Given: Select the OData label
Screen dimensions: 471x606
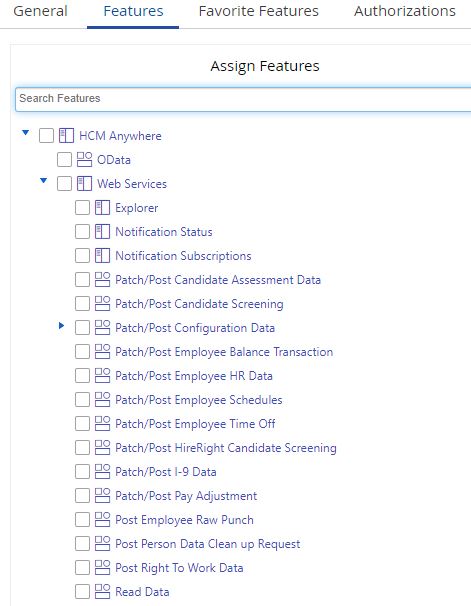Looking at the screenshot, I should (x=114, y=160).
